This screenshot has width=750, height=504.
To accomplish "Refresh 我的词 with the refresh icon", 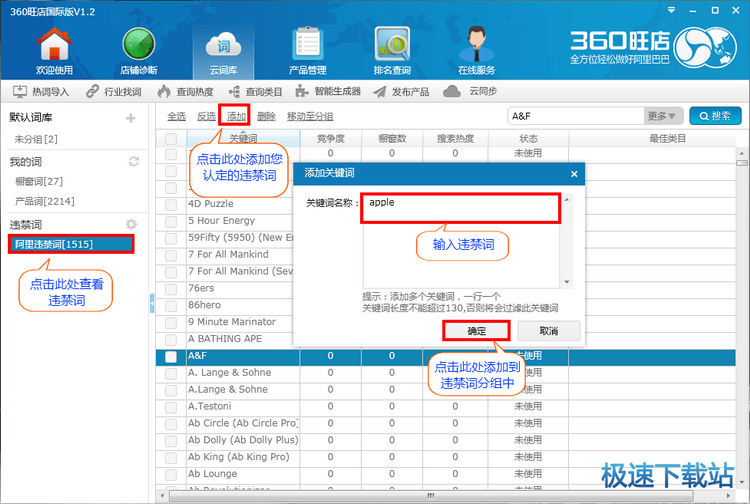I will pyautogui.click(x=134, y=162).
